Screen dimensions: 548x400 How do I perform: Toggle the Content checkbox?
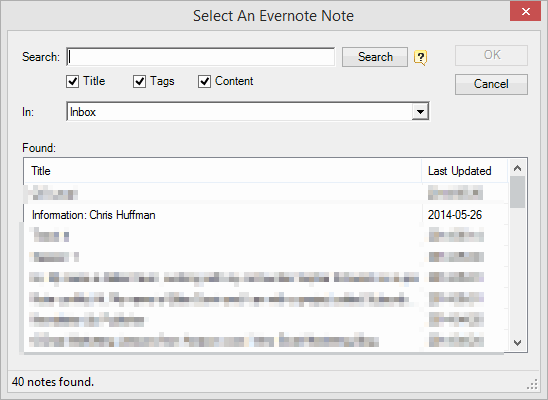coord(204,81)
